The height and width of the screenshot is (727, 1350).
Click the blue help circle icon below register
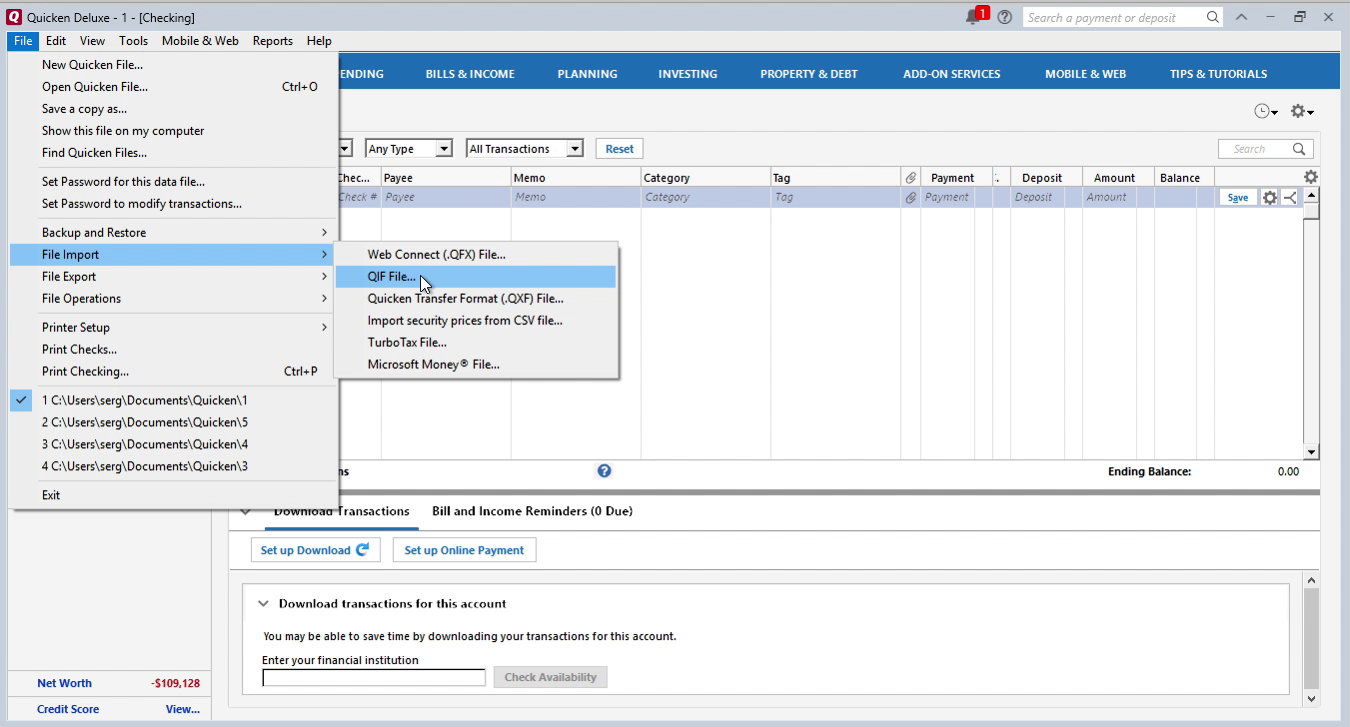[604, 471]
